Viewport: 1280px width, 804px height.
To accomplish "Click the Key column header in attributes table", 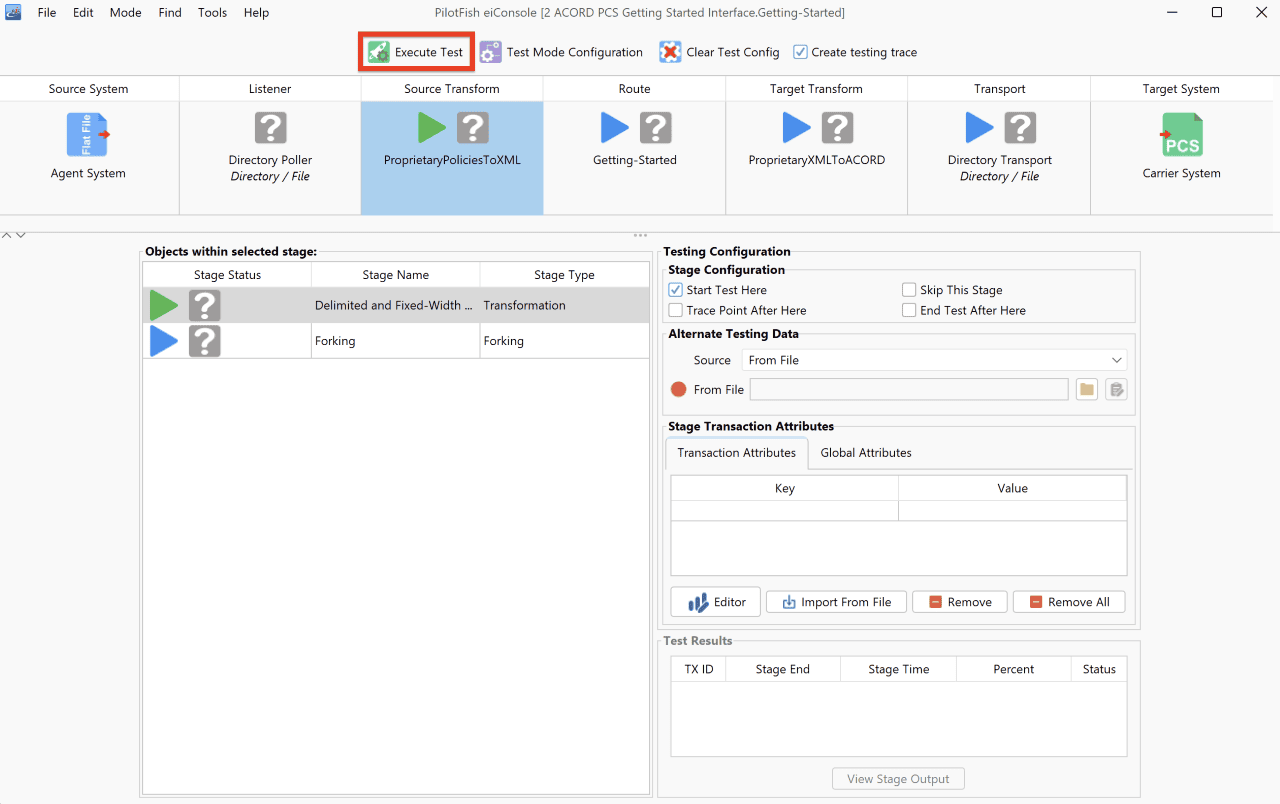I will pos(785,488).
